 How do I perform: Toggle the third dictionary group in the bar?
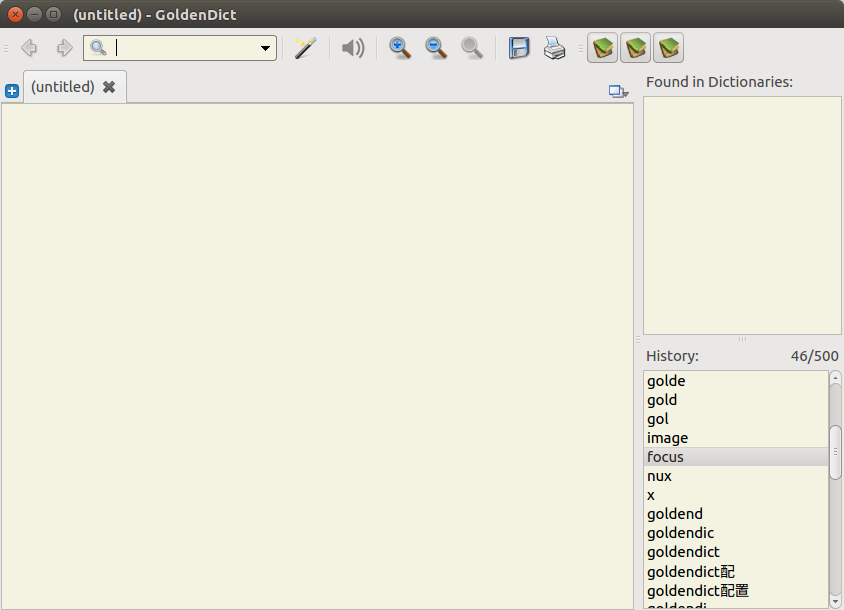click(668, 47)
